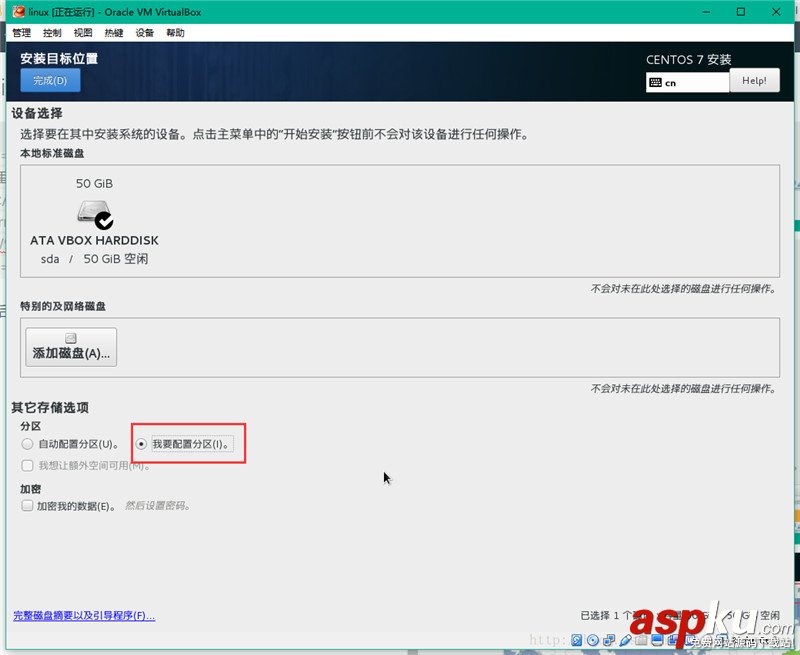Open the 视图 menu

[x=83, y=33]
